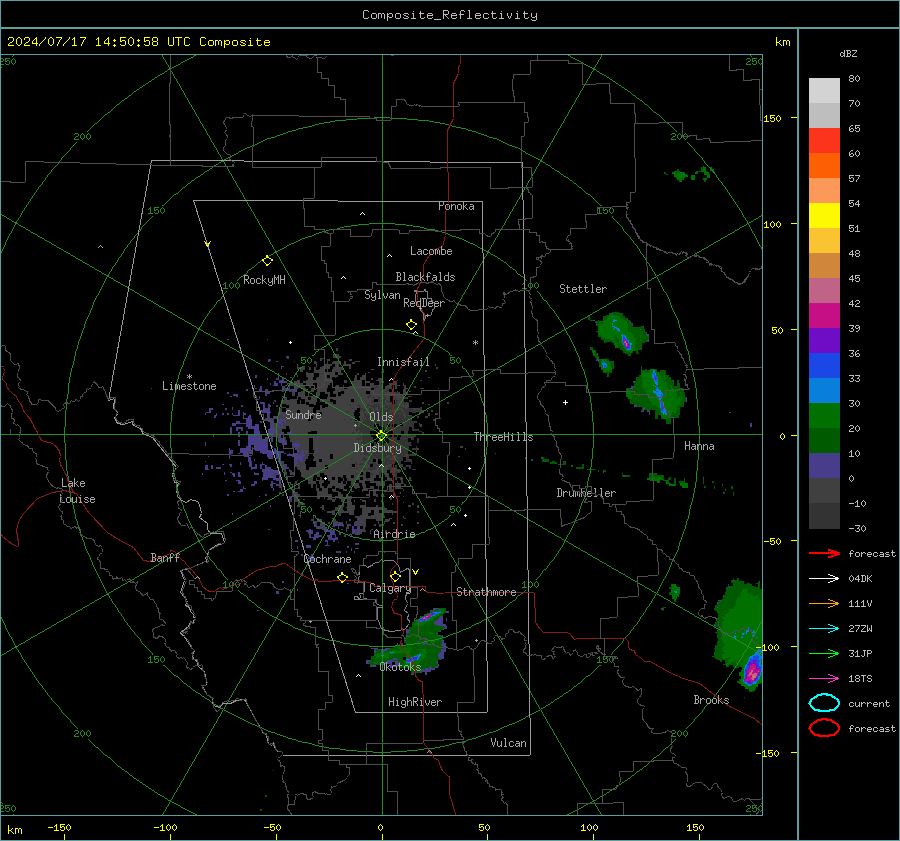Click the Strathmore label
This screenshot has width=900, height=841.
click(487, 592)
